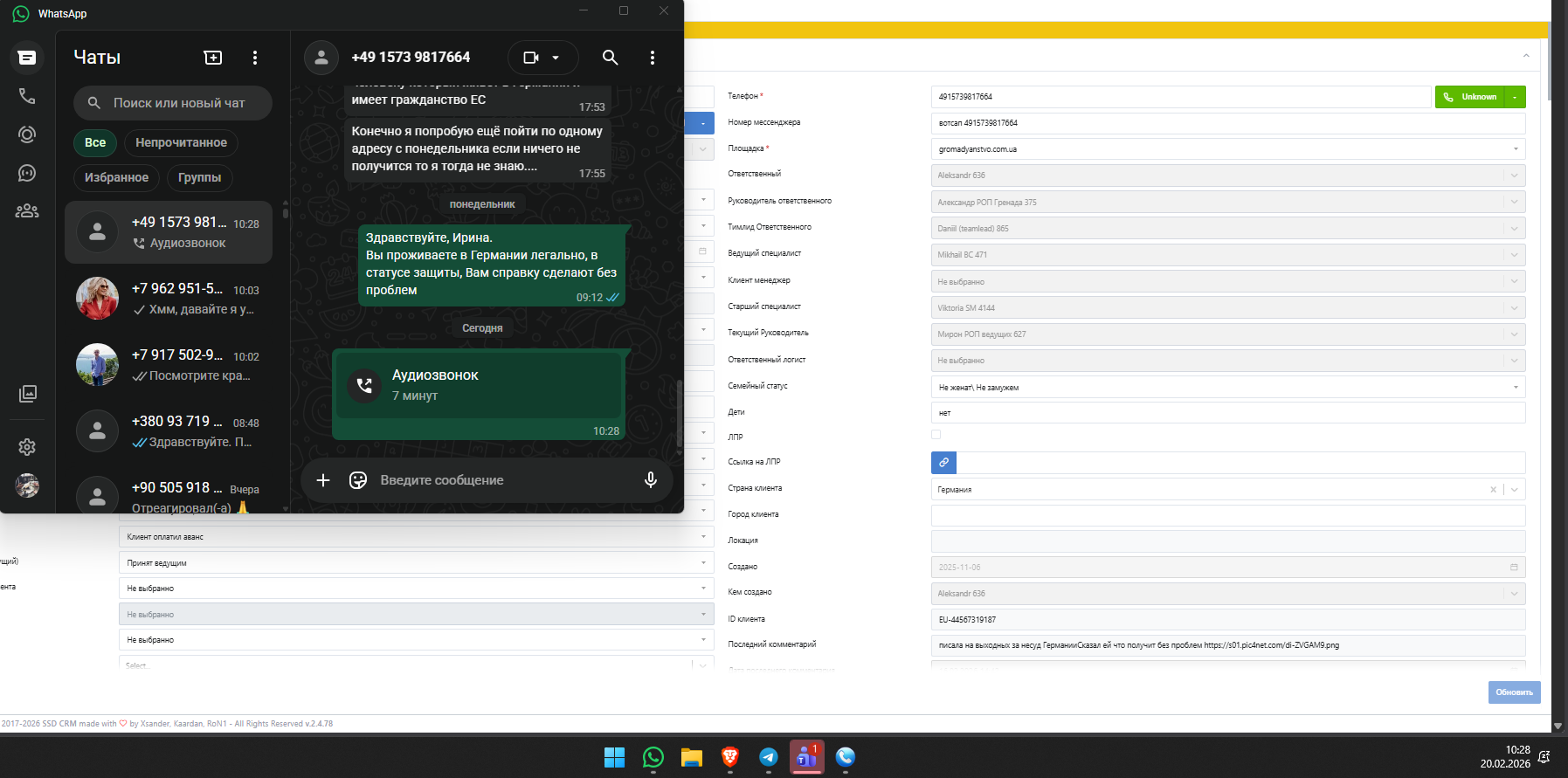This screenshot has height=778, width=1568.
Task: Record a voice message with the microphone
Action: click(x=651, y=480)
